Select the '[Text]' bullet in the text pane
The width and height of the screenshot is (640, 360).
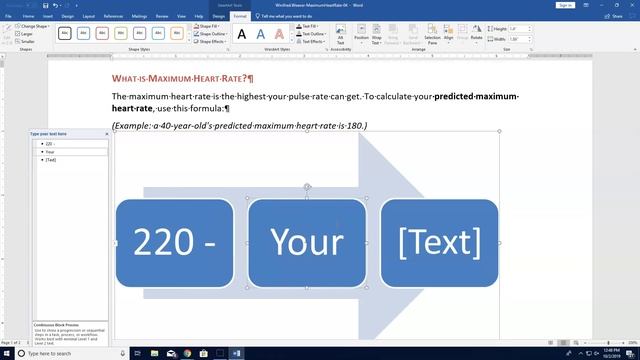pos(70,160)
